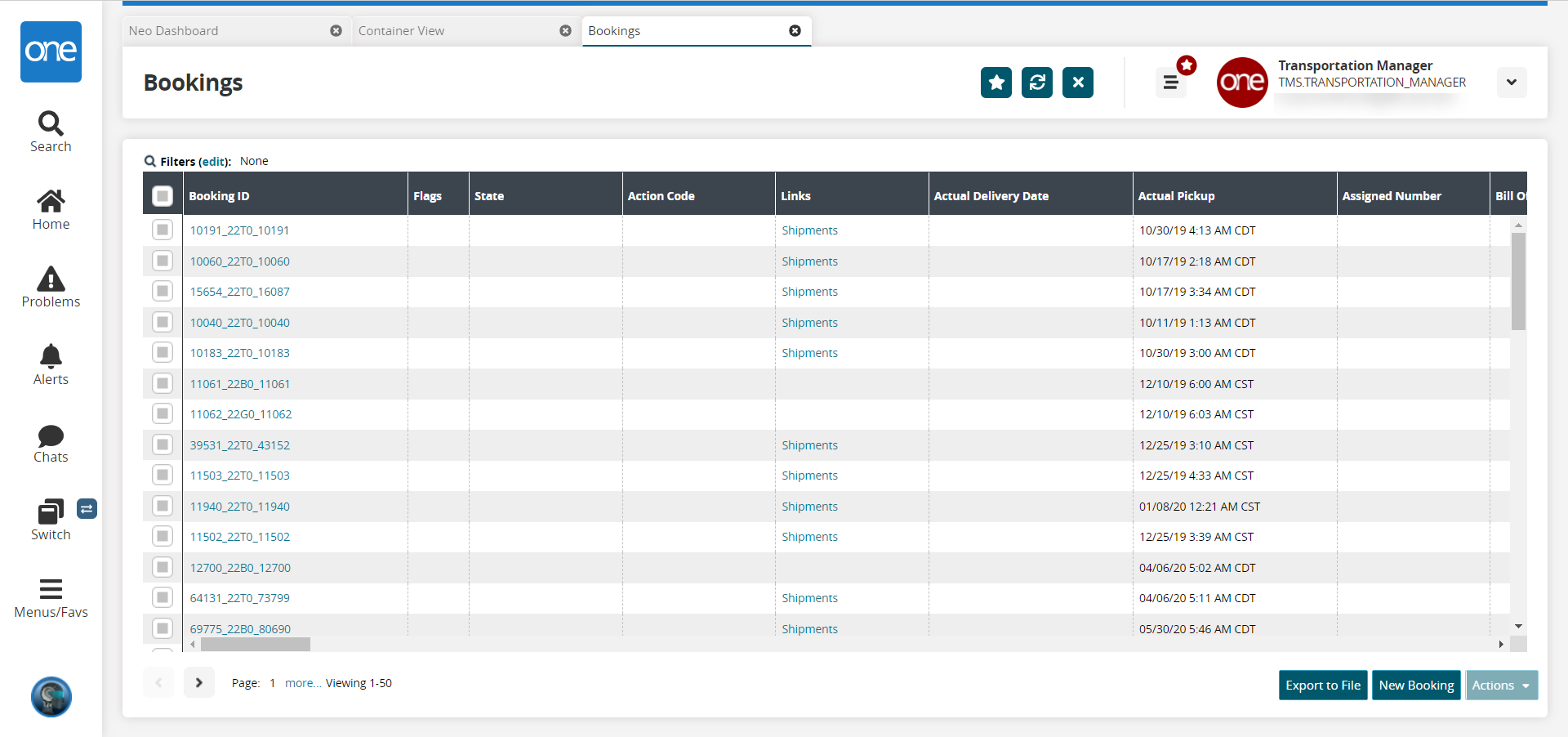Add Bookings to favorites with star button
Viewport: 1568px width, 737px height.
click(996, 83)
